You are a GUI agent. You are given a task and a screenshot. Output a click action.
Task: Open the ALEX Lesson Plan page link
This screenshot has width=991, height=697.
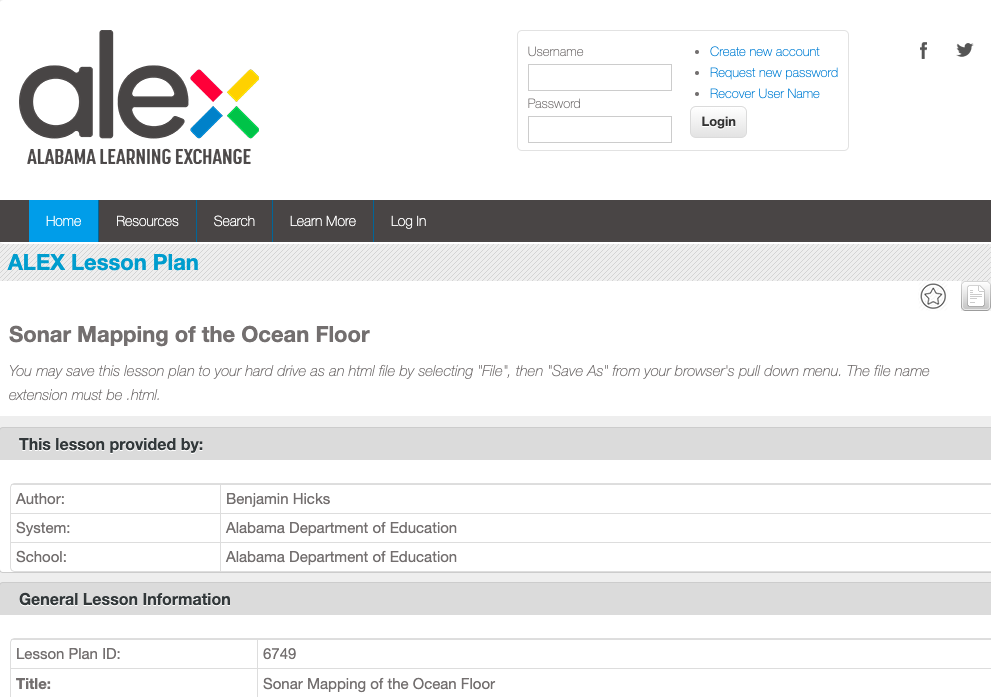pos(103,262)
